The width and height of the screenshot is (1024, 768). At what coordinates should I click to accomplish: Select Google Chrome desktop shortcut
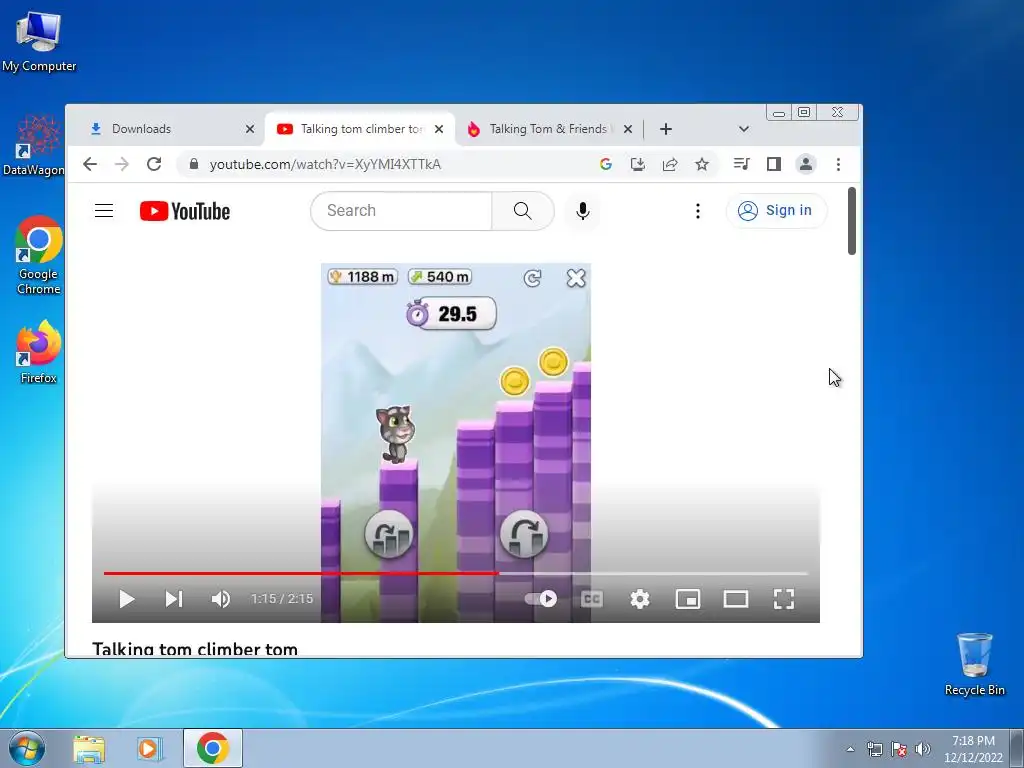pos(39,255)
